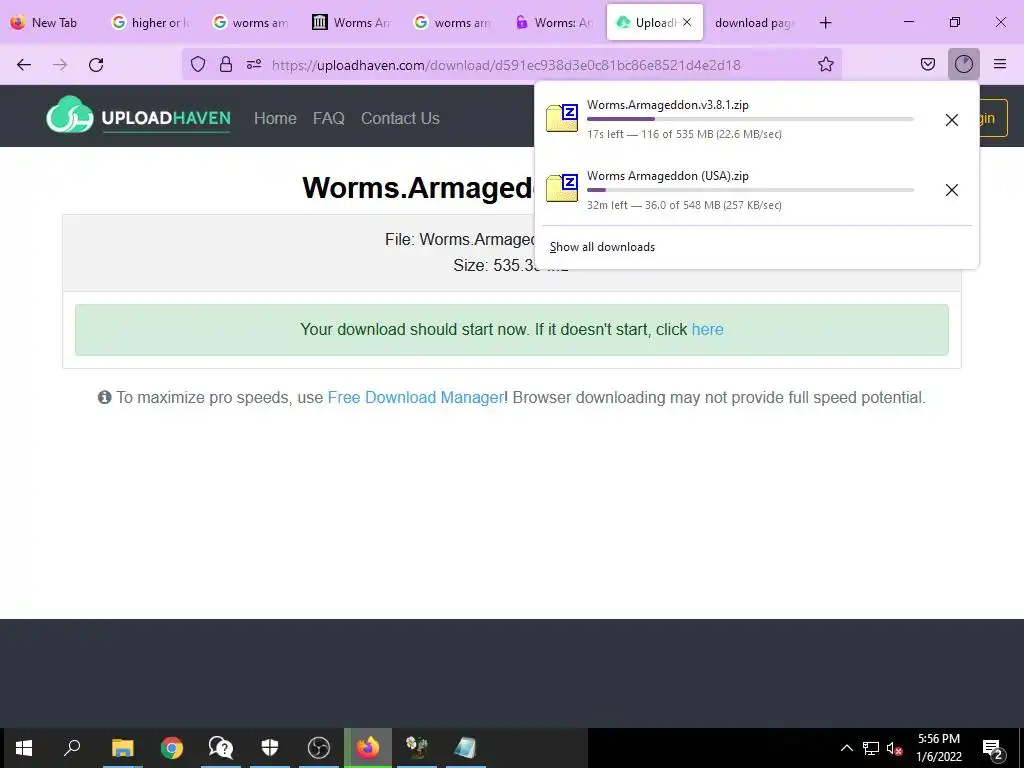Select '32m left — 36.0 of 548 MB' status text
The width and height of the screenshot is (1024, 768).
pos(684,204)
